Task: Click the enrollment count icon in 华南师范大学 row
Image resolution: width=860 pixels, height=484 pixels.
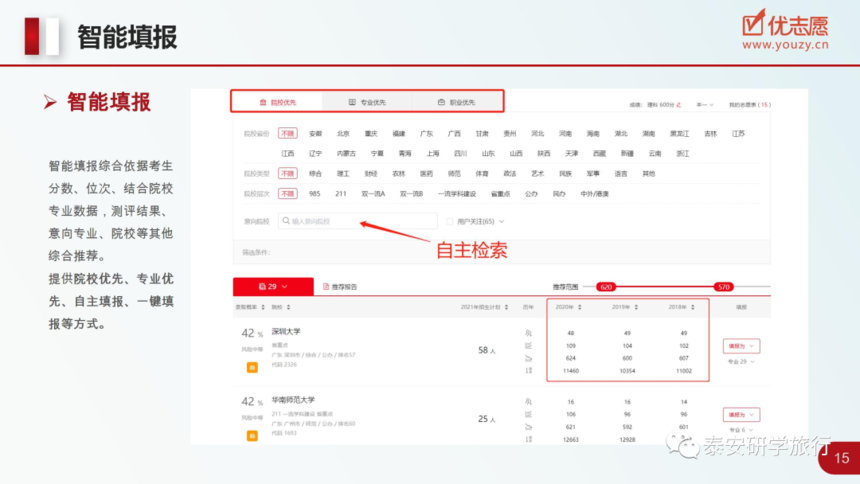Action: [529, 402]
